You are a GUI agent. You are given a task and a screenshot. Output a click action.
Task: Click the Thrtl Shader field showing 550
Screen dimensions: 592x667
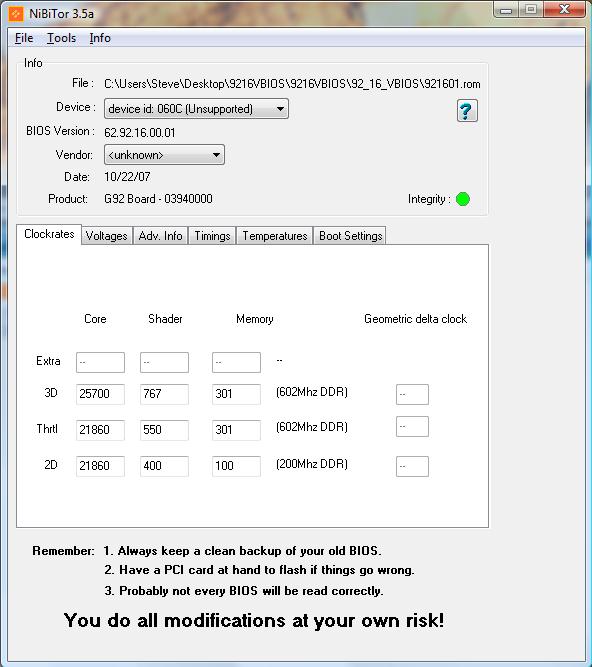click(x=164, y=430)
